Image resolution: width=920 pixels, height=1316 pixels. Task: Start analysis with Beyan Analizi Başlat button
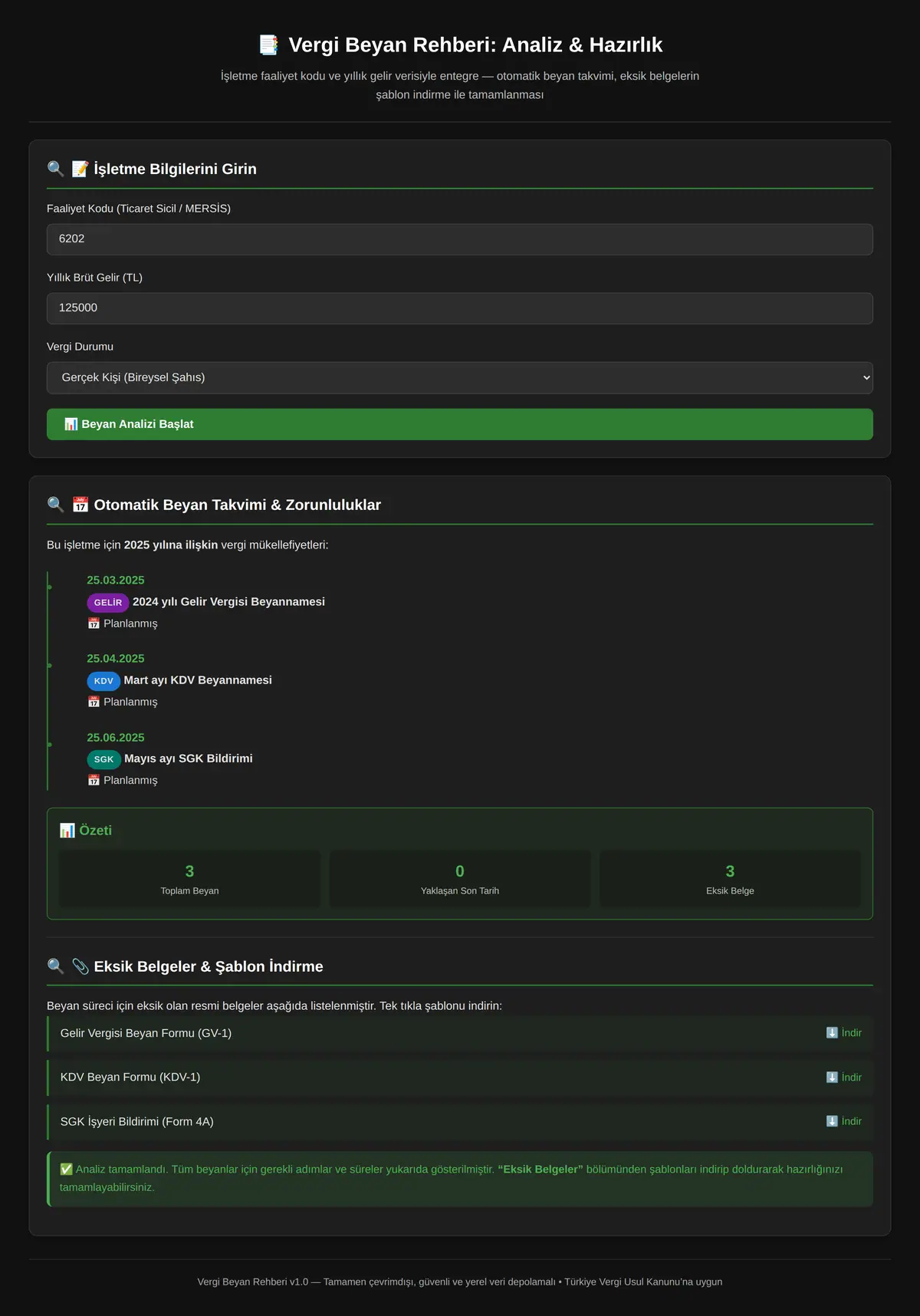coord(460,424)
